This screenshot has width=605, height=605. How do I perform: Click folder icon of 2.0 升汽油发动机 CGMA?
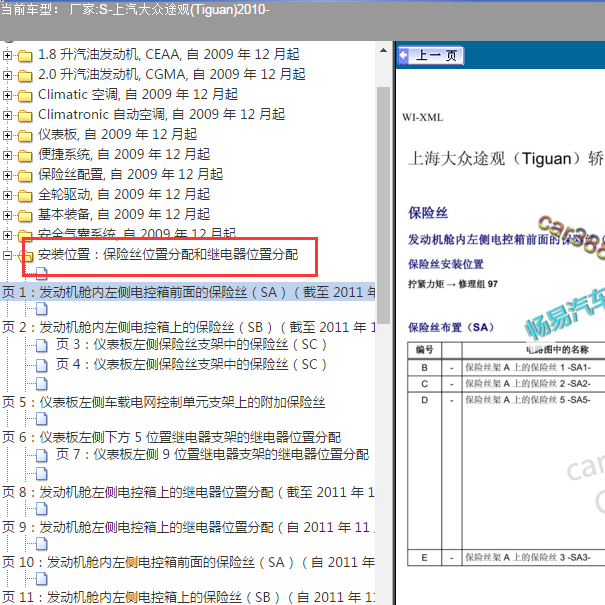25,76
